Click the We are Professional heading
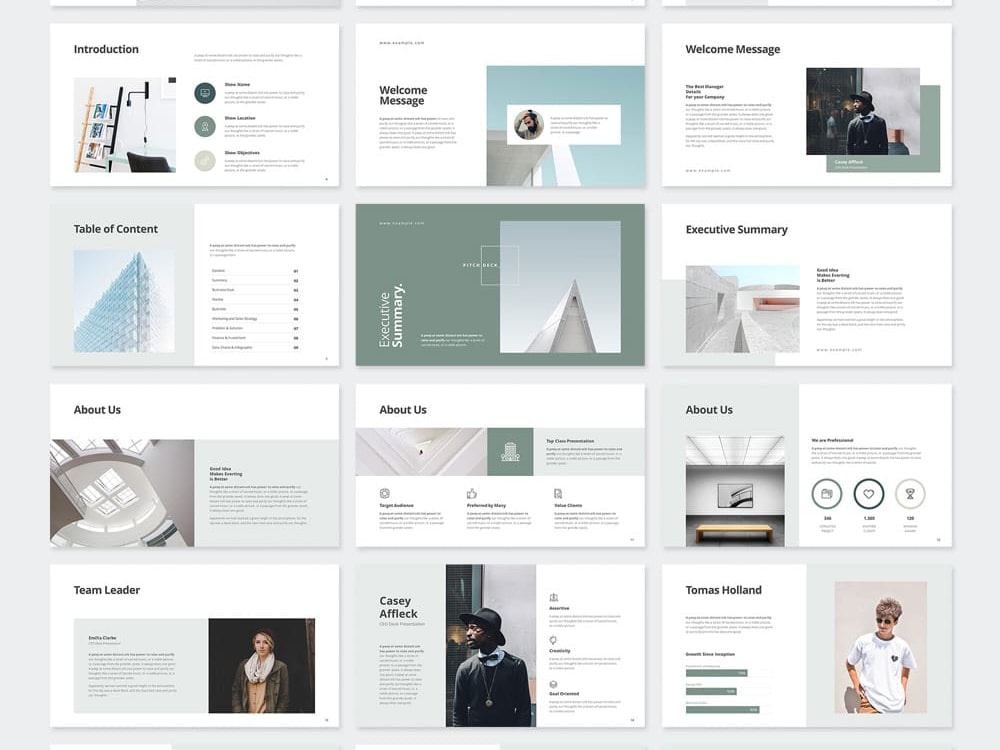Viewport: 1000px width, 750px height. point(832,440)
